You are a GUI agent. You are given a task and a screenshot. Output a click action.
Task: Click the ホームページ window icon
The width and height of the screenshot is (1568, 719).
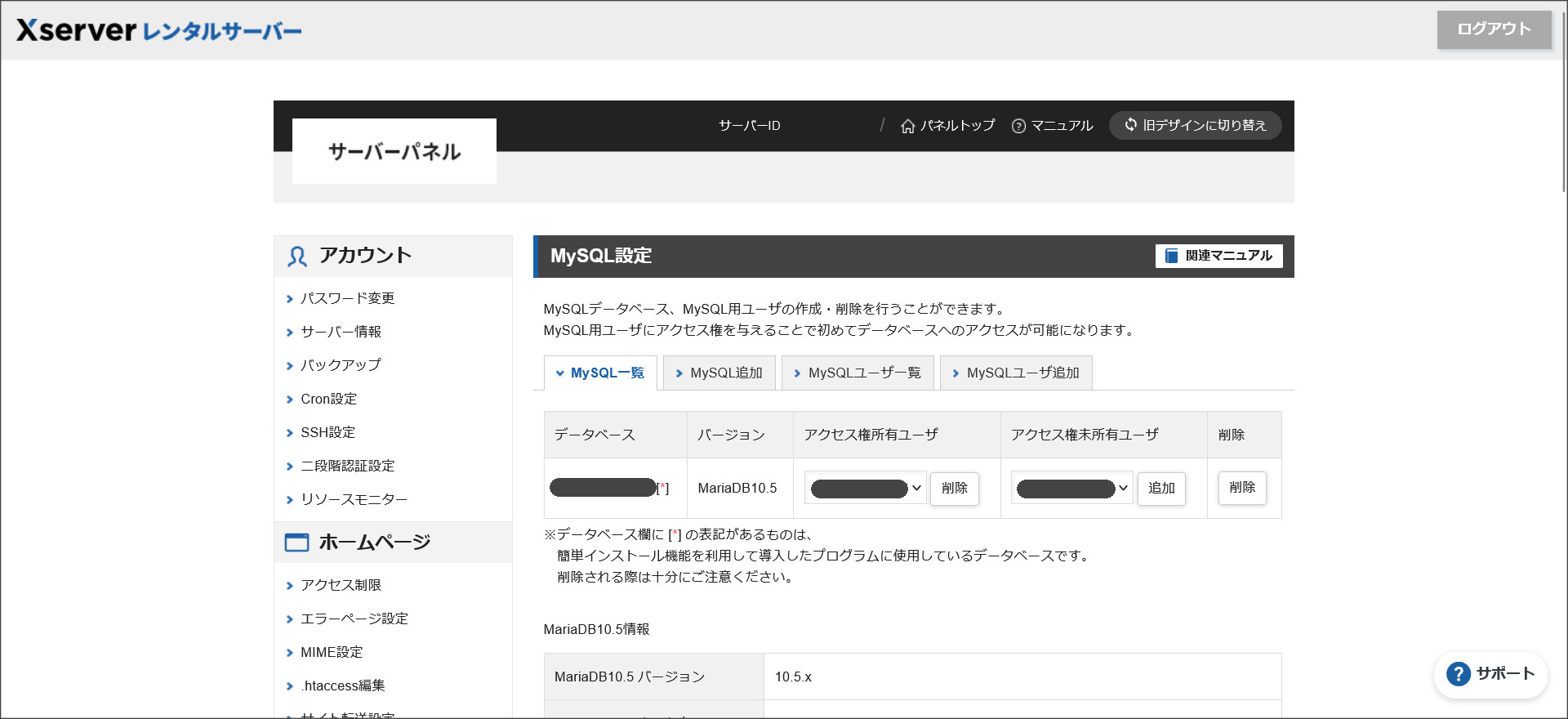click(x=296, y=543)
